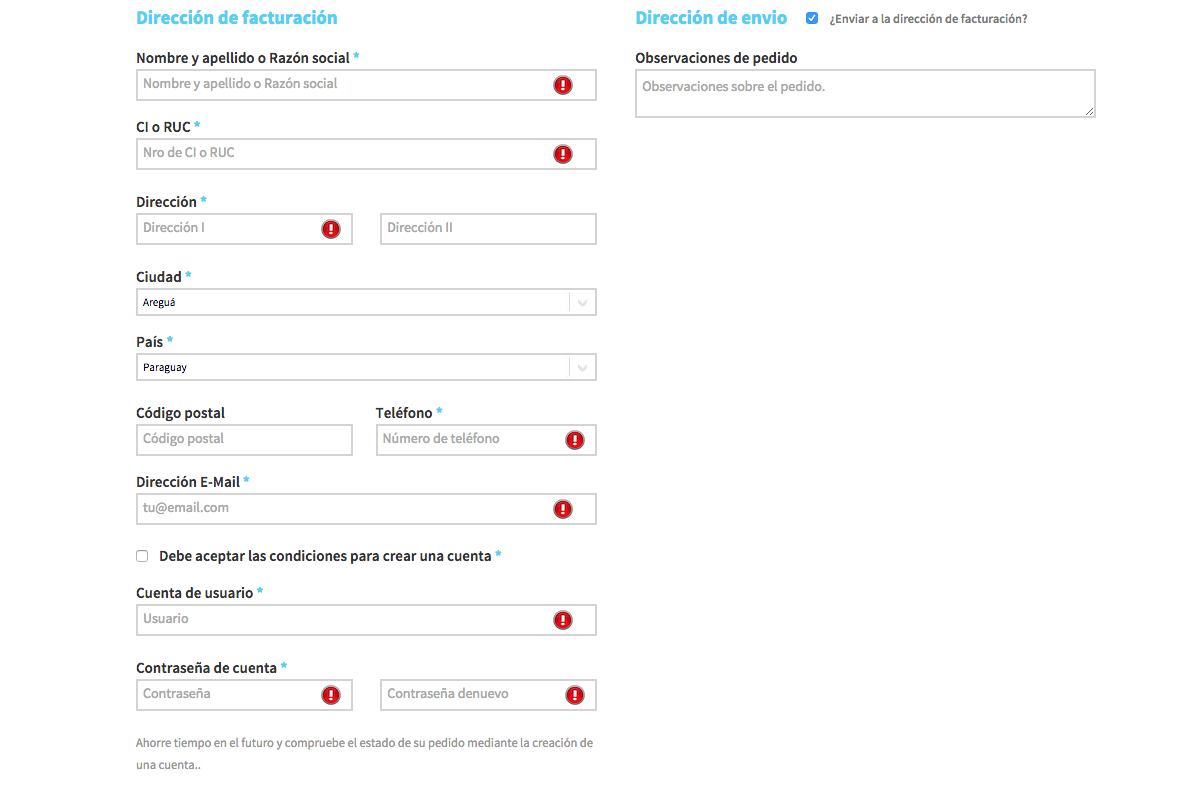Viewport: 1181px width, 809px height.
Task: Focus the Observaciones sobre el pedido textarea
Action: point(865,93)
